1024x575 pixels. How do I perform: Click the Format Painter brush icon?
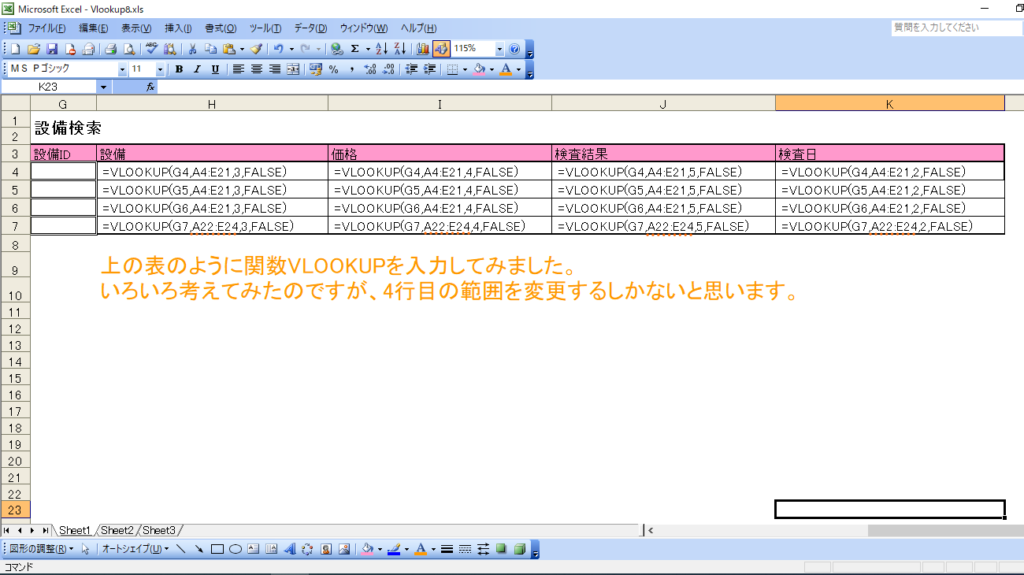[x=256, y=48]
